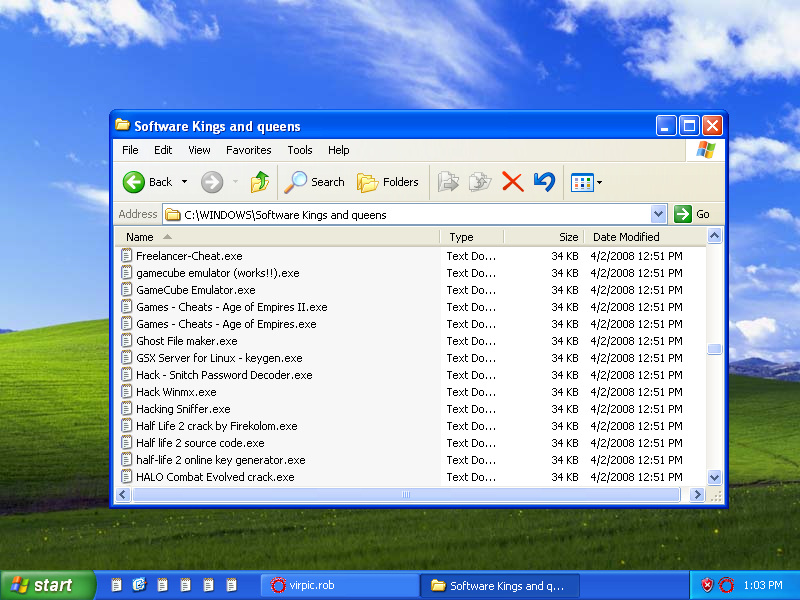The image size is (800, 600).
Task: Click the Copy To toolbar icon
Action: pyautogui.click(x=480, y=182)
